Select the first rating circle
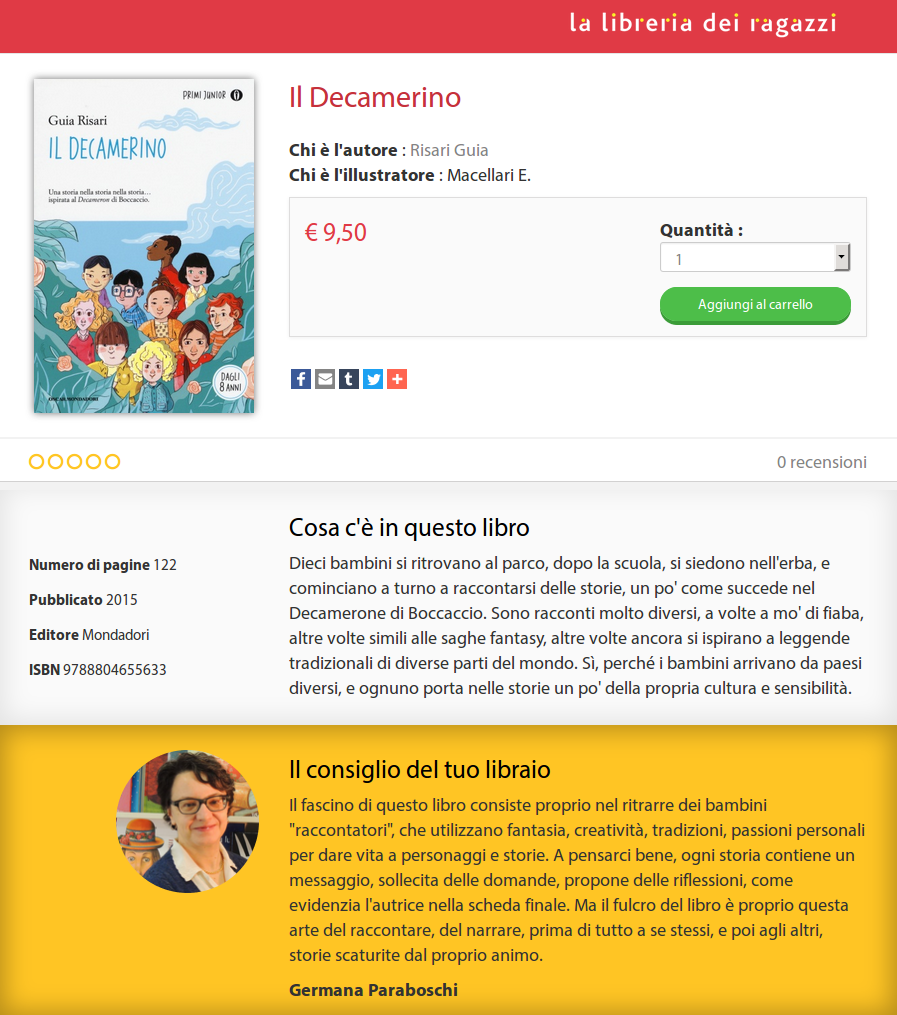The width and height of the screenshot is (897, 1015). point(37,462)
